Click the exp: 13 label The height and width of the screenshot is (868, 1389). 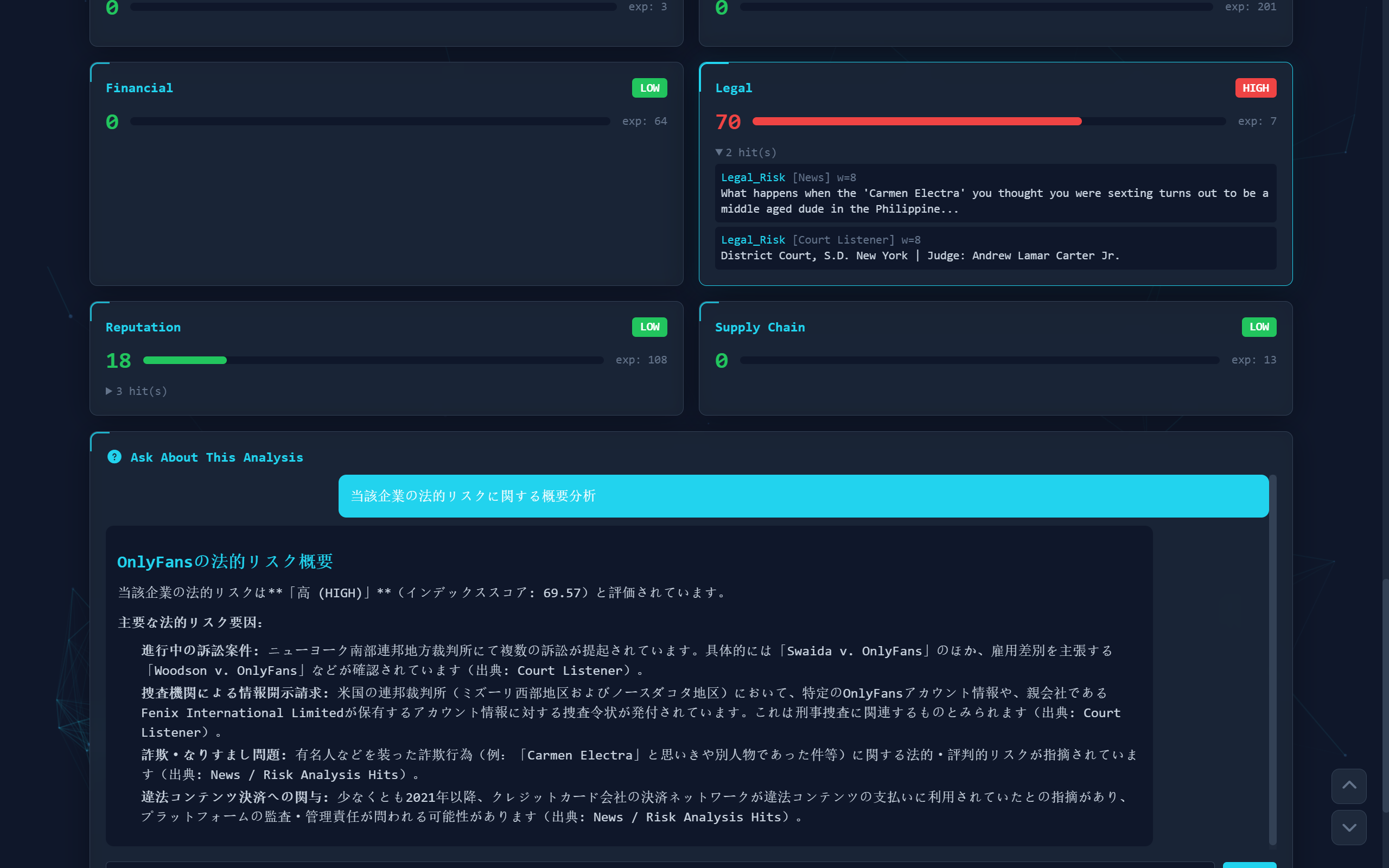(1253, 360)
